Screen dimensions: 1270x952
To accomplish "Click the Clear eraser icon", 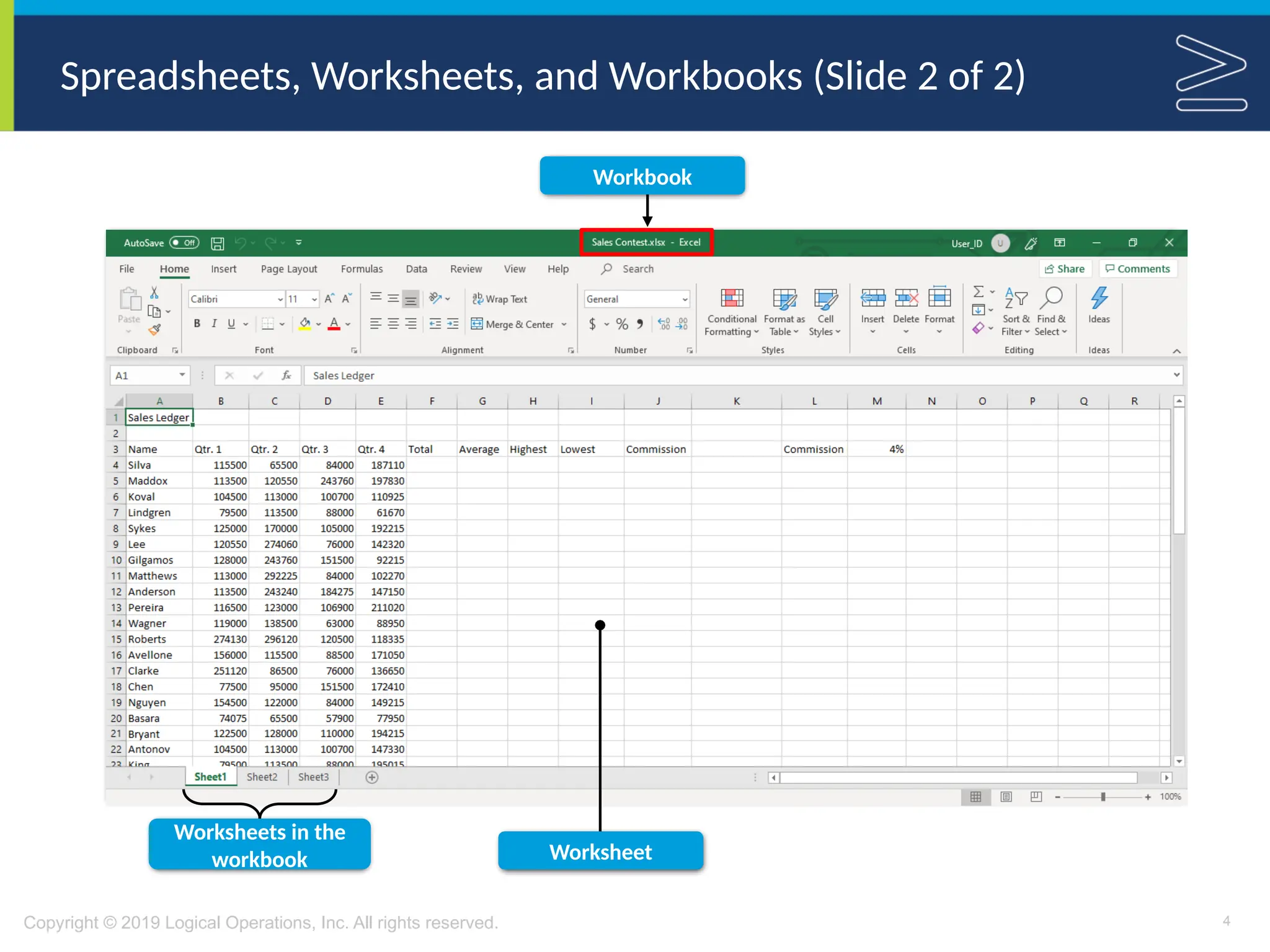I will coord(979,328).
